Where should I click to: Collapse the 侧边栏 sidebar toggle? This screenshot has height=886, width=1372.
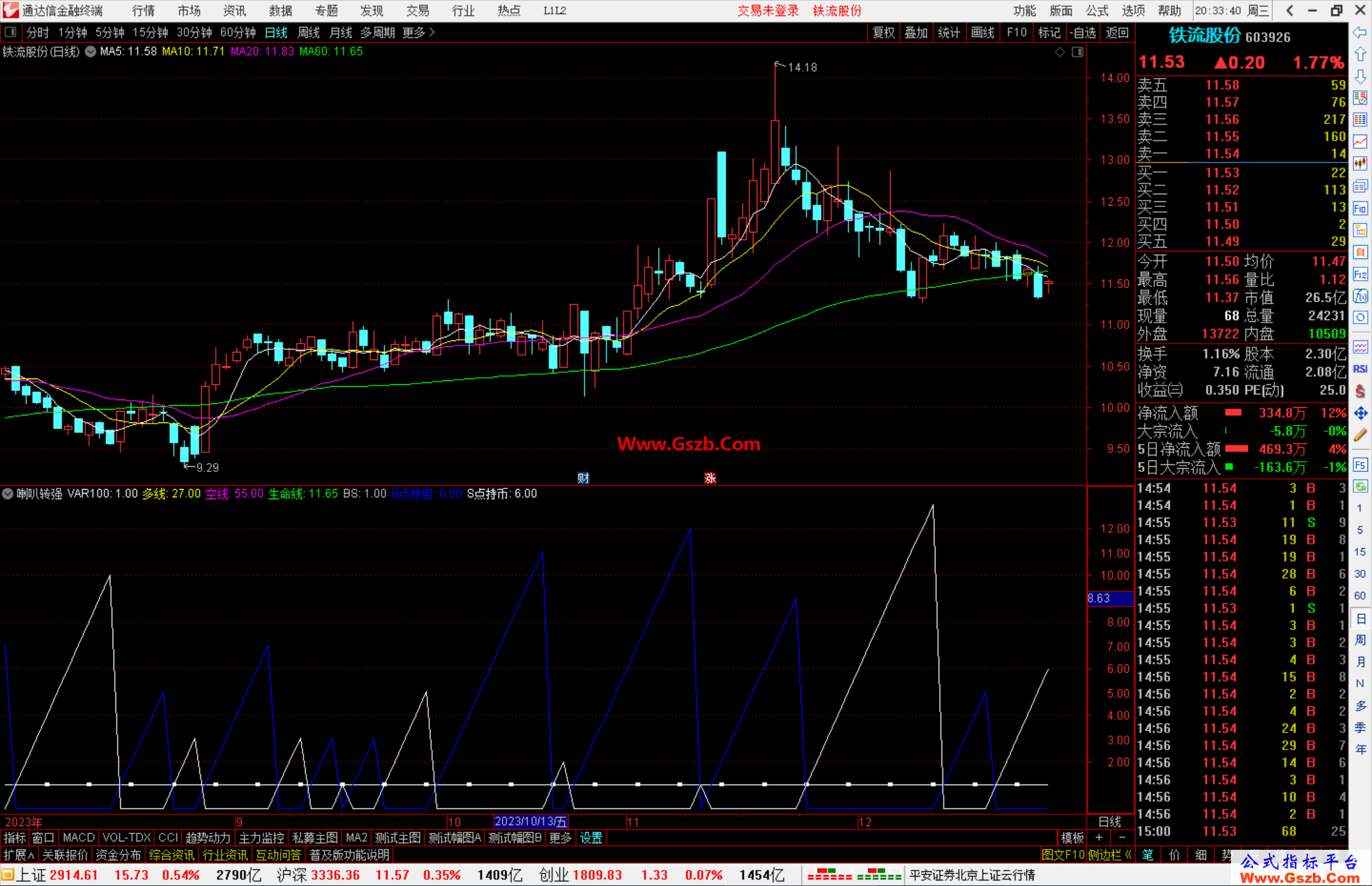click(x=1110, y=855)
